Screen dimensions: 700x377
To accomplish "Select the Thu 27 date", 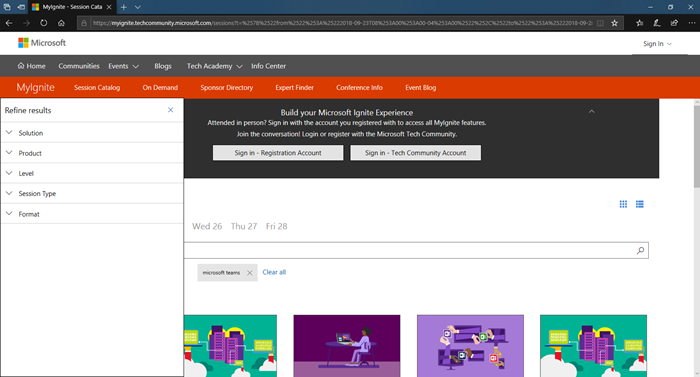I will click(x=244, y=226).
